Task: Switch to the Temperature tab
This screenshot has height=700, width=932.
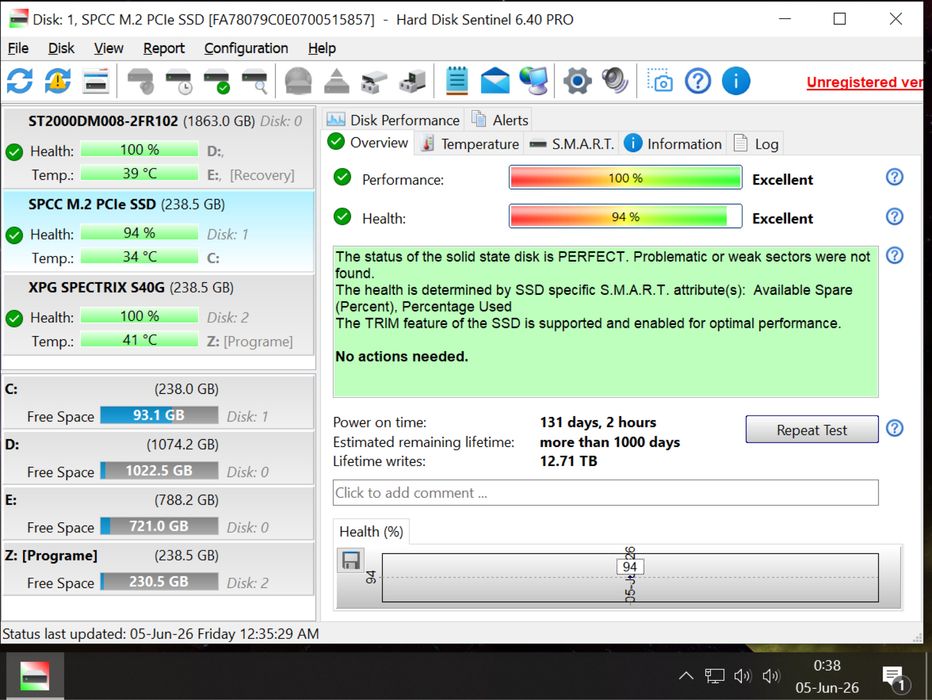Action: pos(470,144)
